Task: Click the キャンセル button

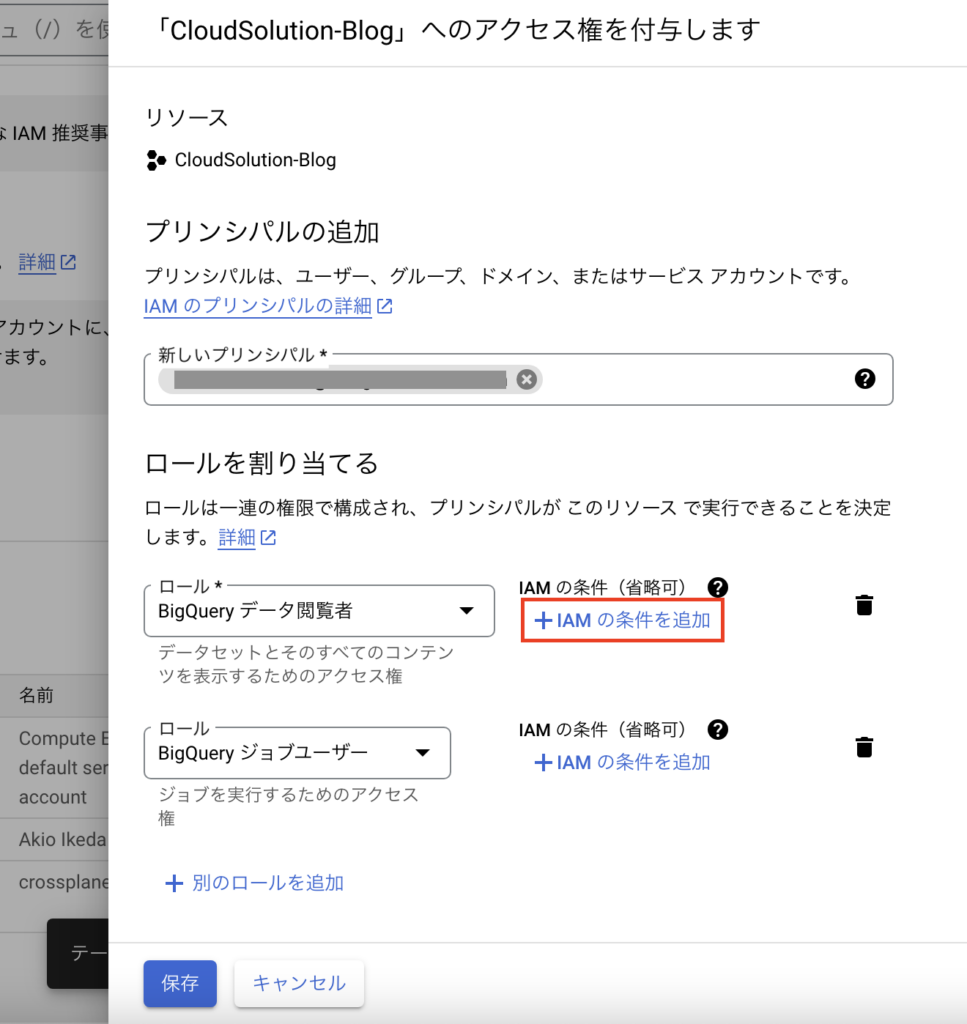Action: pos(299,984)
